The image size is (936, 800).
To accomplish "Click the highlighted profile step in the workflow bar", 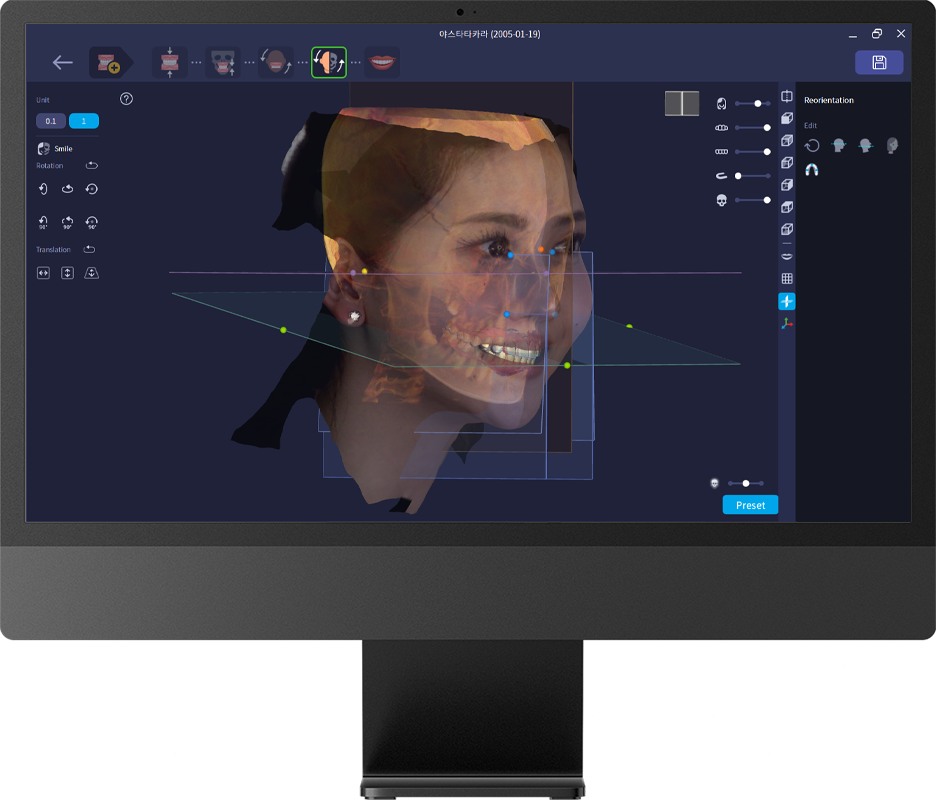I will pyautogui.click(x=329, y=62).
